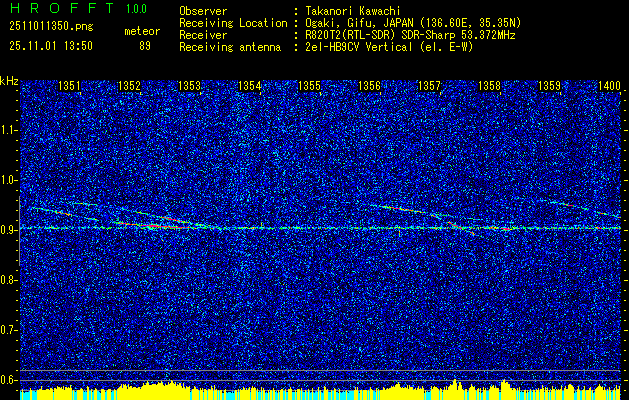Click the 0.7 kHz axis label
The width and height of the screenshot is (629, 400).
[x=8, y=330]
